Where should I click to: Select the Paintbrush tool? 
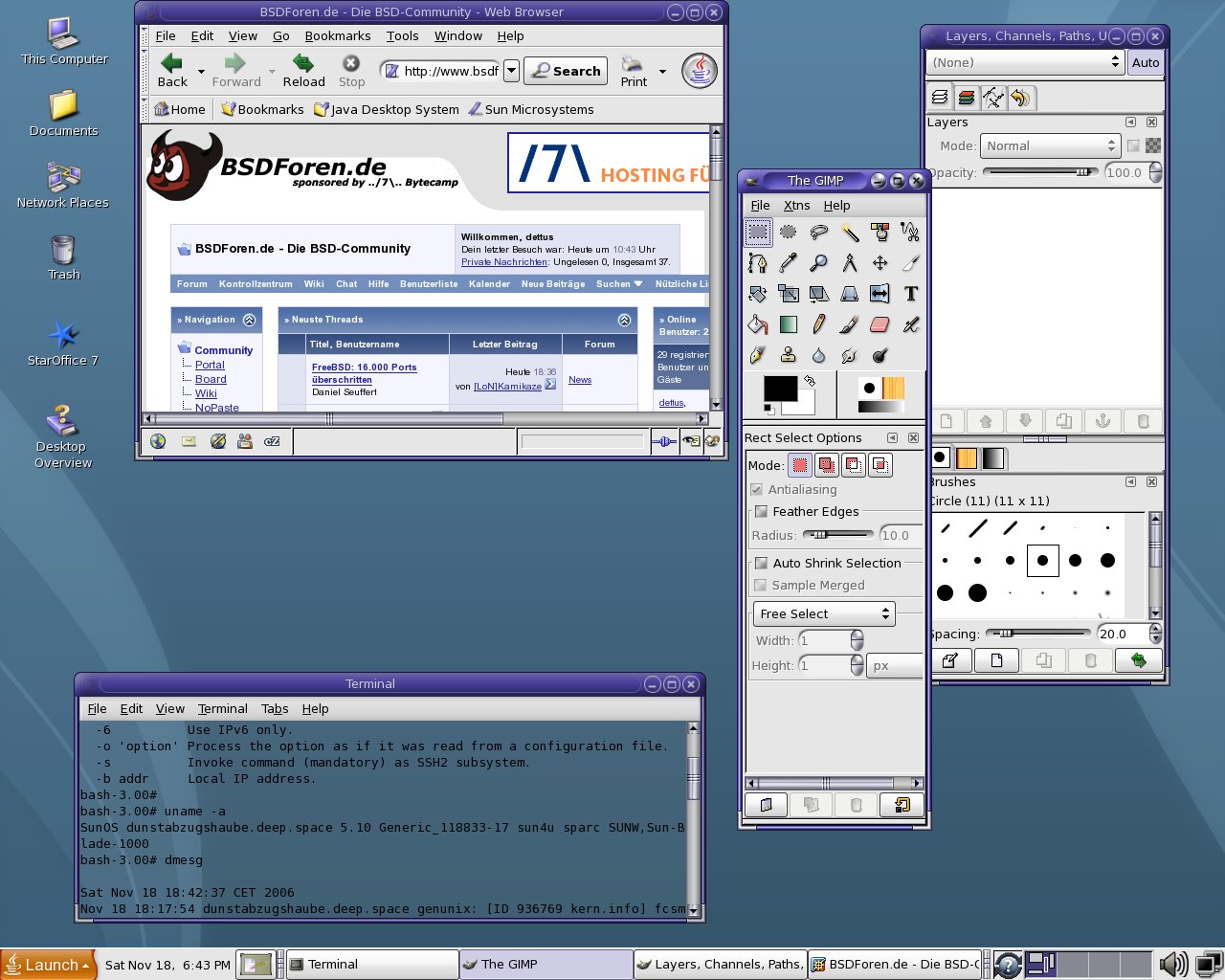[850, 324]
